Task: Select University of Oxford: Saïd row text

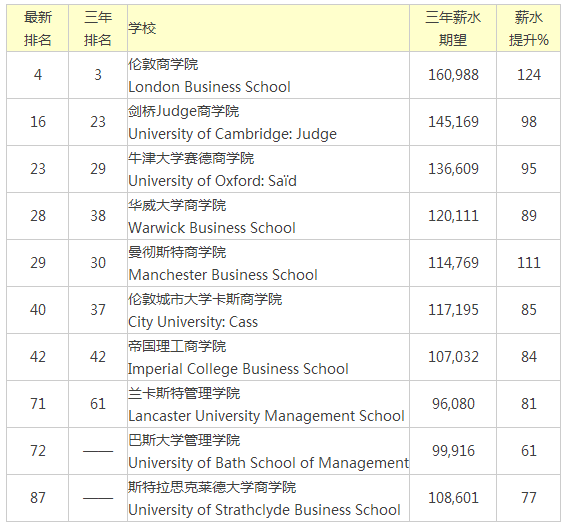Action: pos(212,181)
